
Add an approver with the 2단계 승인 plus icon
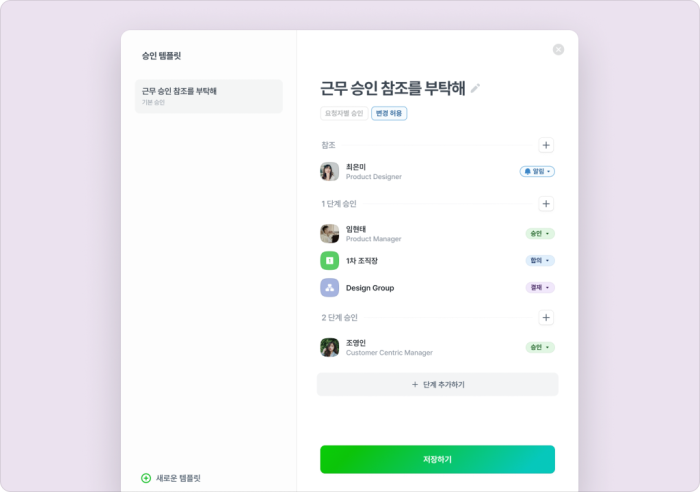pos(546,317)
